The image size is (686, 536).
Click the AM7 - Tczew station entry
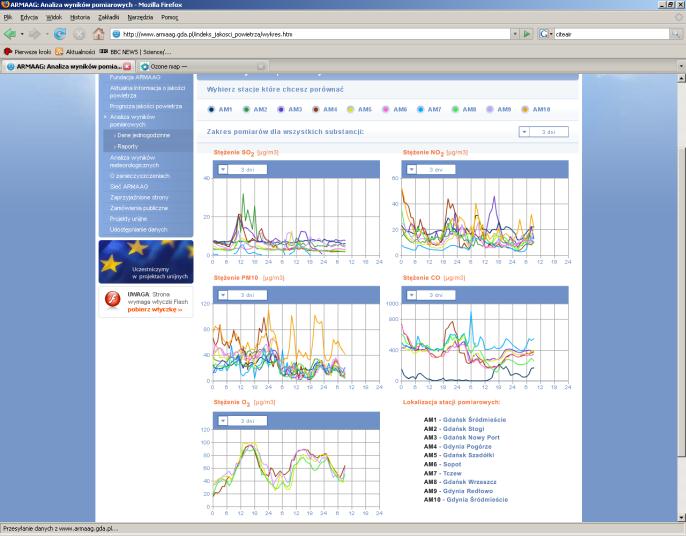pos(442,473)
